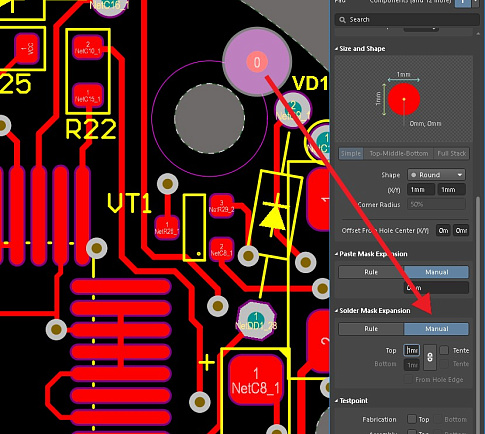The image size is (485, 434).
Task: Click the chain link icon between Top and Bottom
Action: [430, 357]
